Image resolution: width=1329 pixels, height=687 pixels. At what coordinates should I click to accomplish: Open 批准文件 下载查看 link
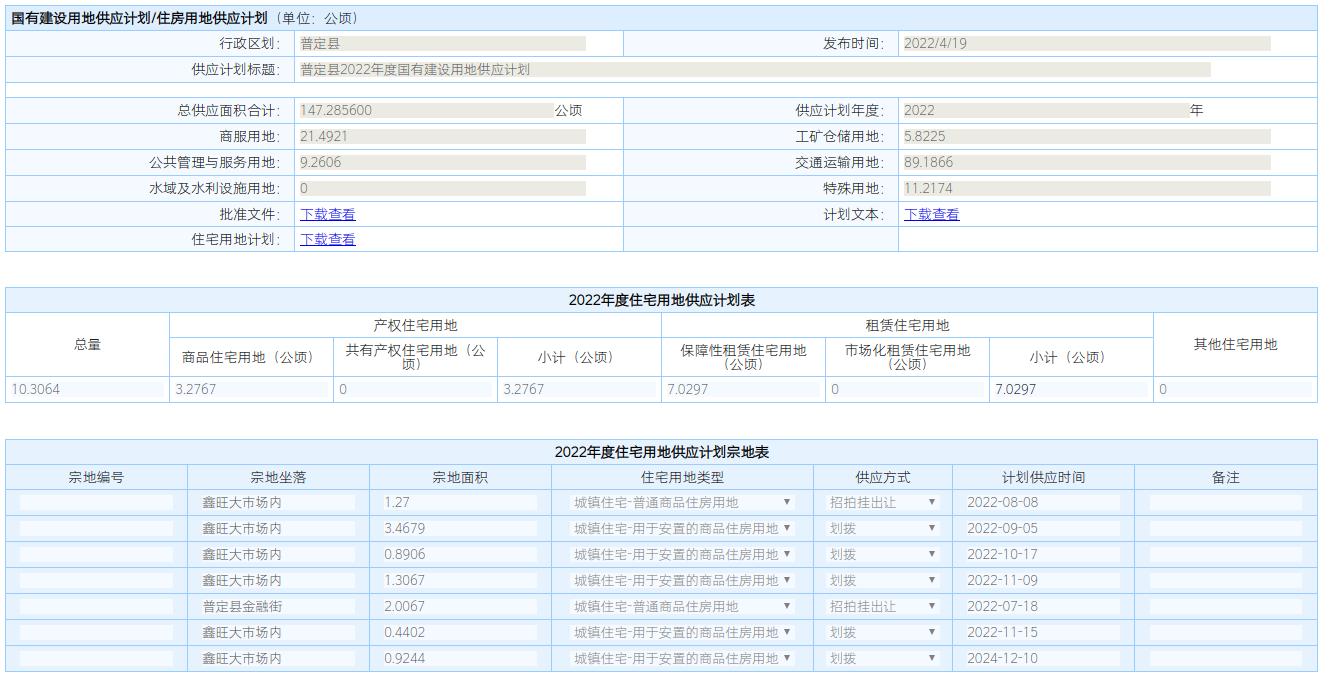tap(328, 214)
